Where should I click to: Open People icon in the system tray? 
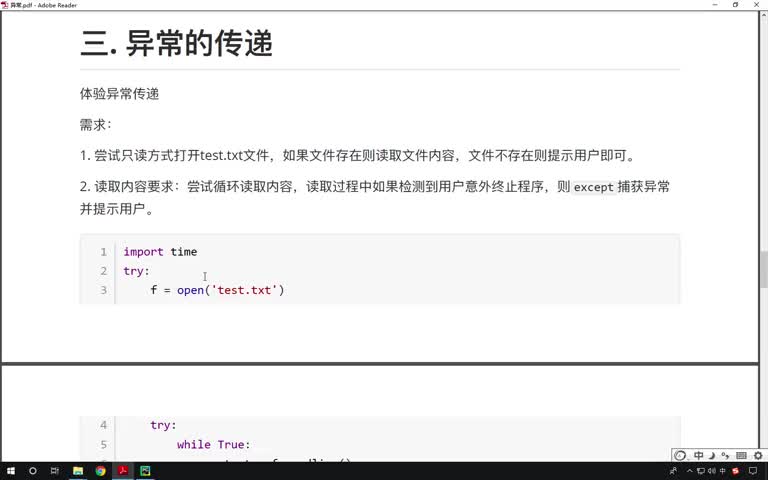point(674,471)
